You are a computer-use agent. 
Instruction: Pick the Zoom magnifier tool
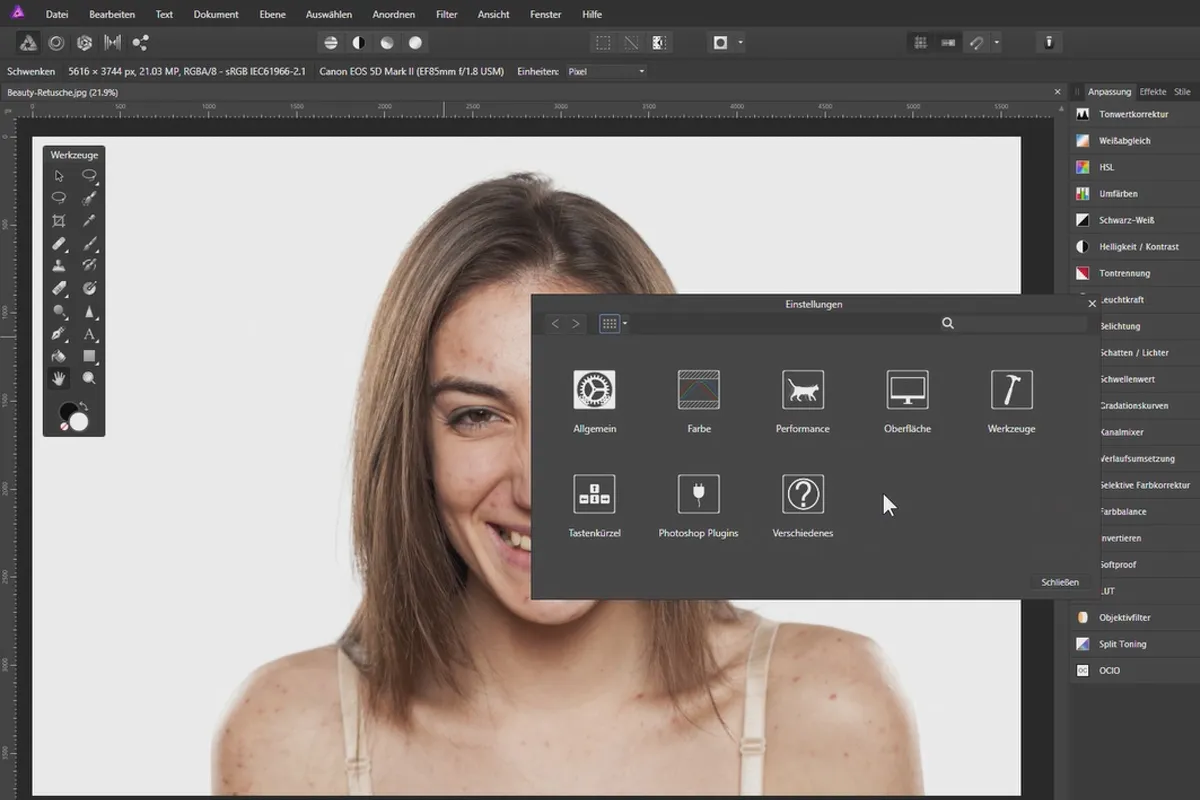pos(89,378)
